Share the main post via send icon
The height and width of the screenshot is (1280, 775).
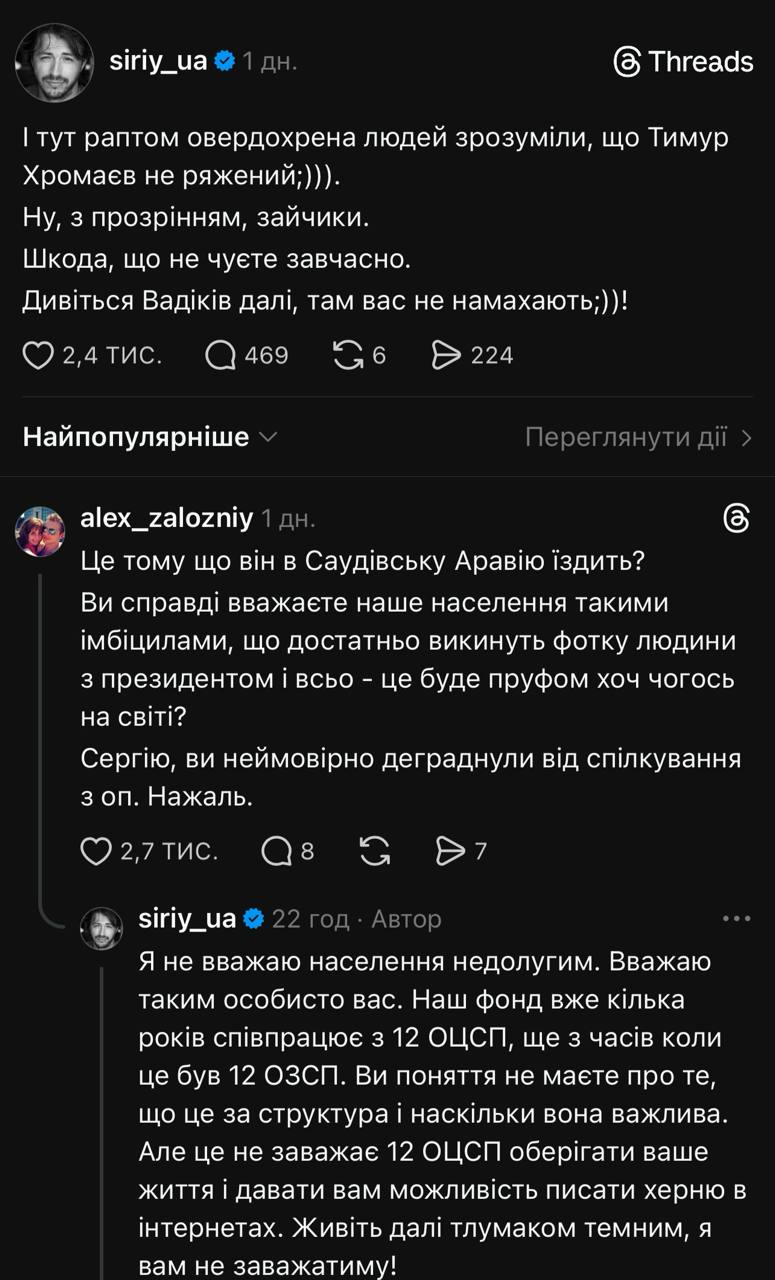pyautogui.click(x=445, y=355)
